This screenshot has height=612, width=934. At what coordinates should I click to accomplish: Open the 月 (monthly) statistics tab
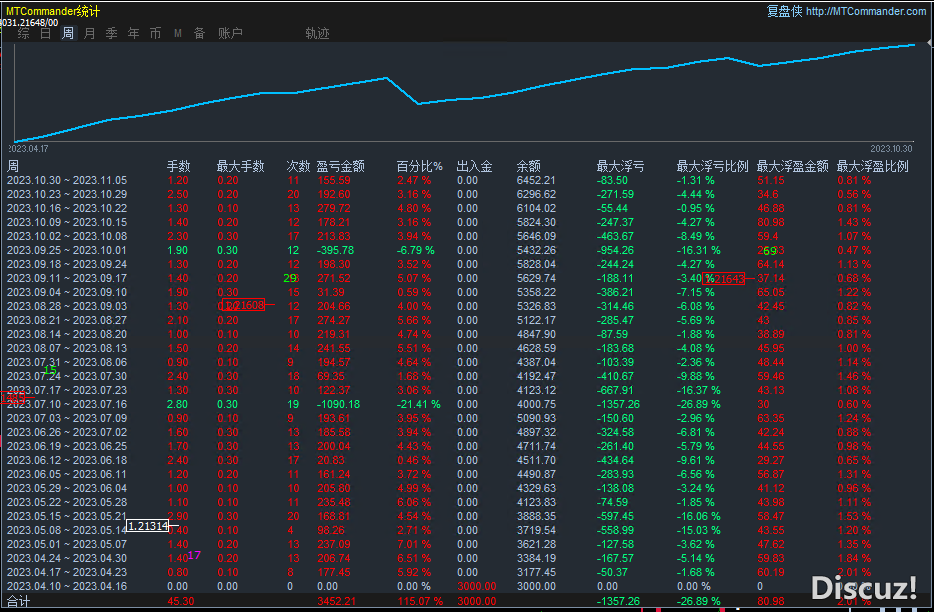pos(90,33)
